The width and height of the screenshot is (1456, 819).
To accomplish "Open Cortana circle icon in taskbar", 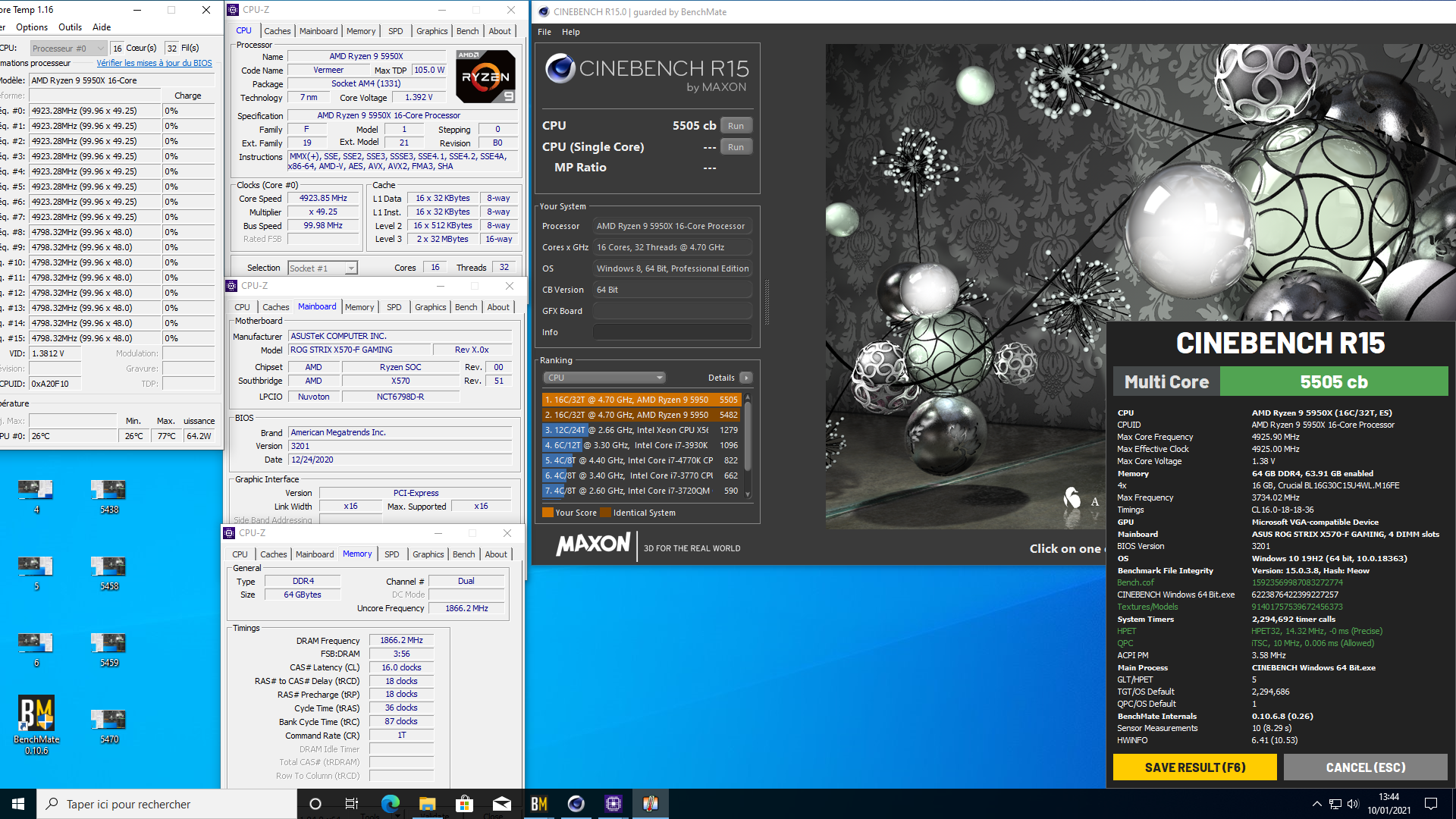I will pos(315,804).
